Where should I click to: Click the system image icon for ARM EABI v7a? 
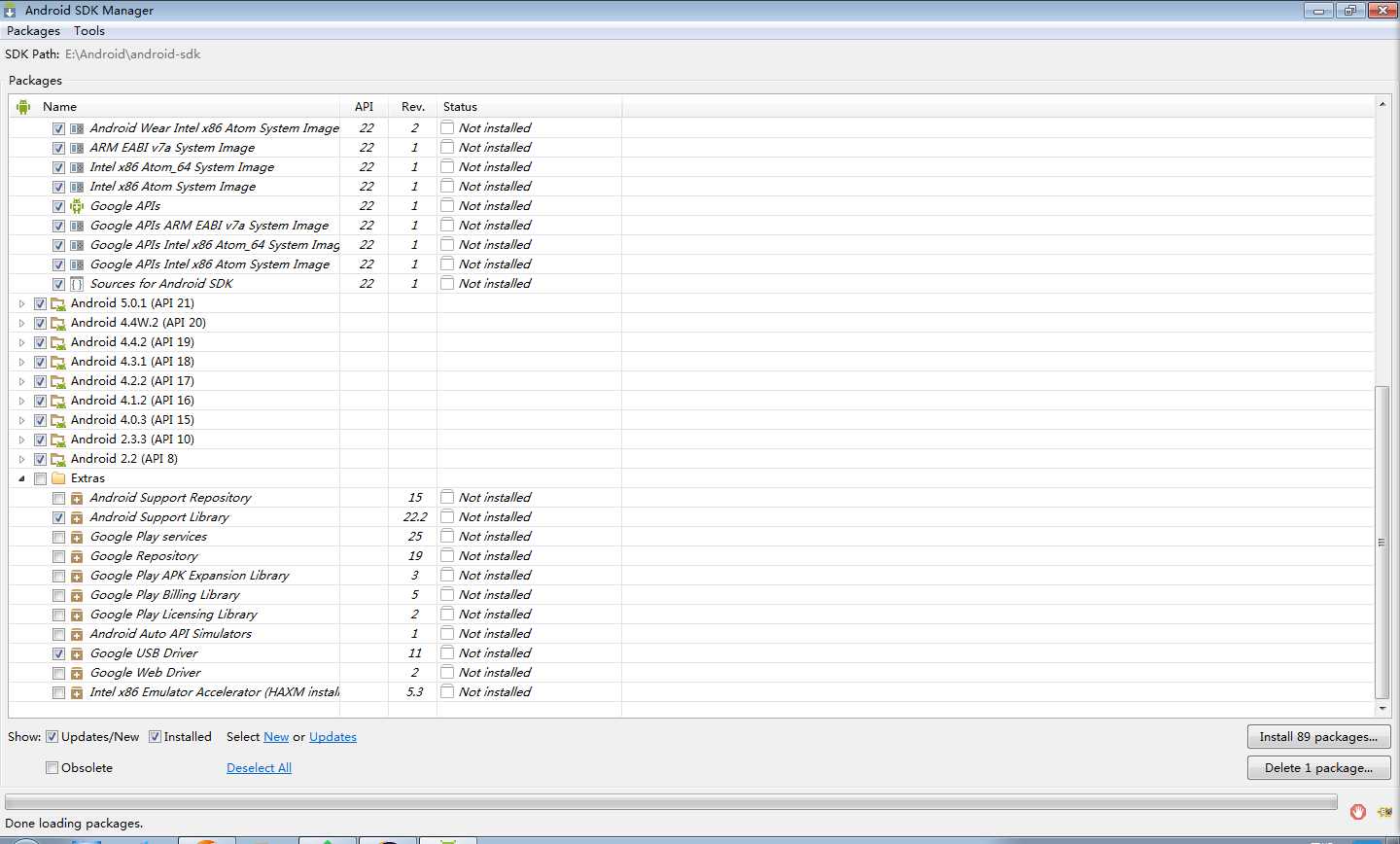pos(77,148)
